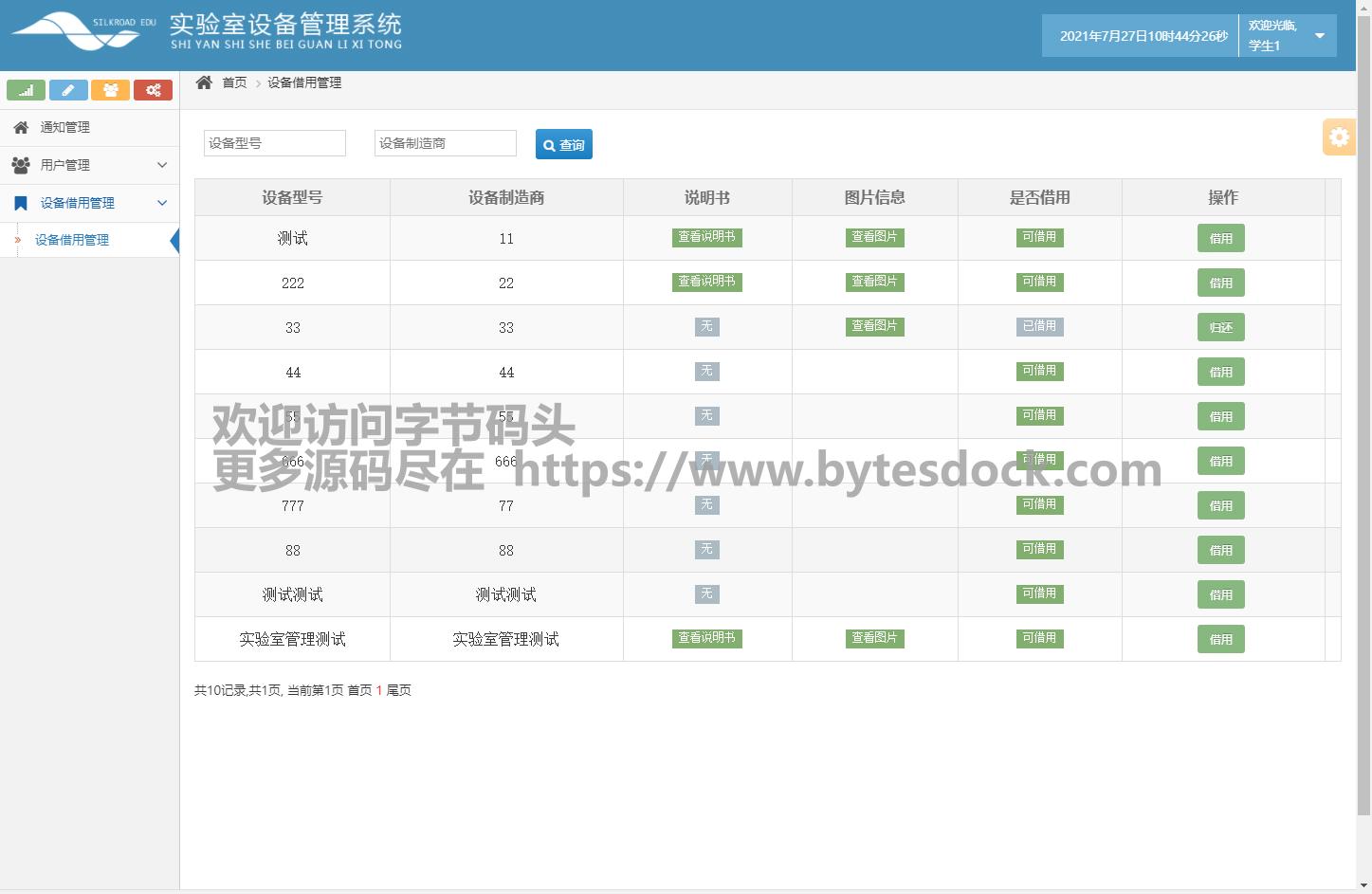This screenshot has width=1372, height=894.
Task: Click the 设备型号 search input field
Action: [x=274, y=143]
